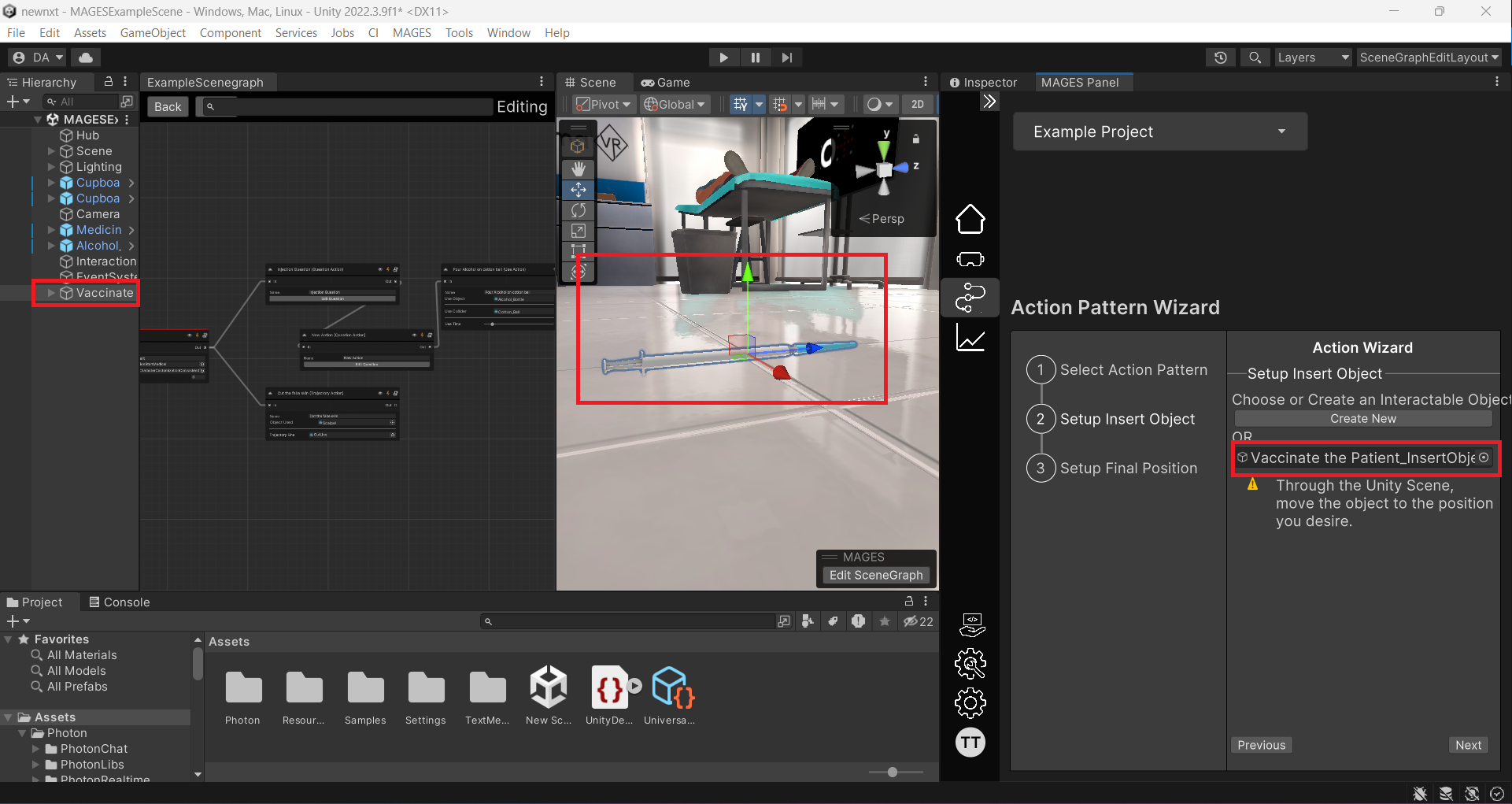Screen dimensions: 1512x804
Task: Open Unity global search magnifier
Action: click(1255, 57)
